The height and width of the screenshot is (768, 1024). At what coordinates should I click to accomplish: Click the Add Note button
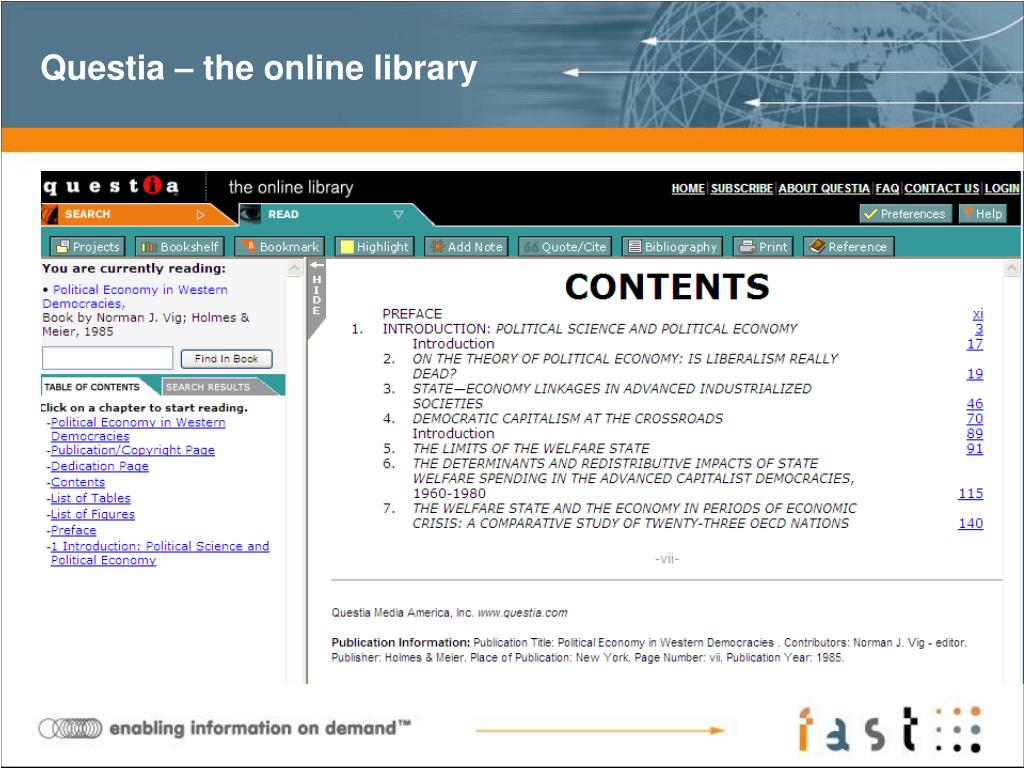466,247
